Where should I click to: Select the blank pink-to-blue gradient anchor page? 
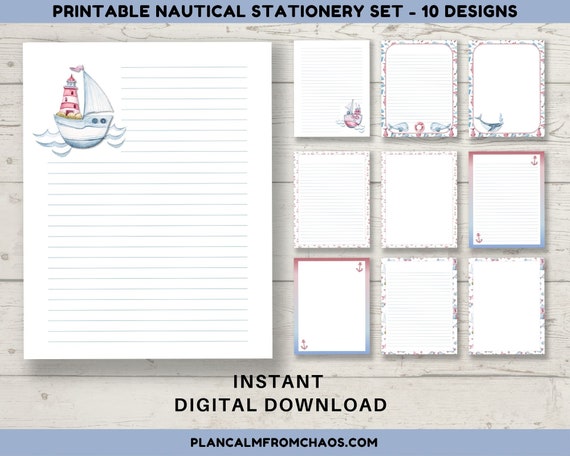pos(332,306)
